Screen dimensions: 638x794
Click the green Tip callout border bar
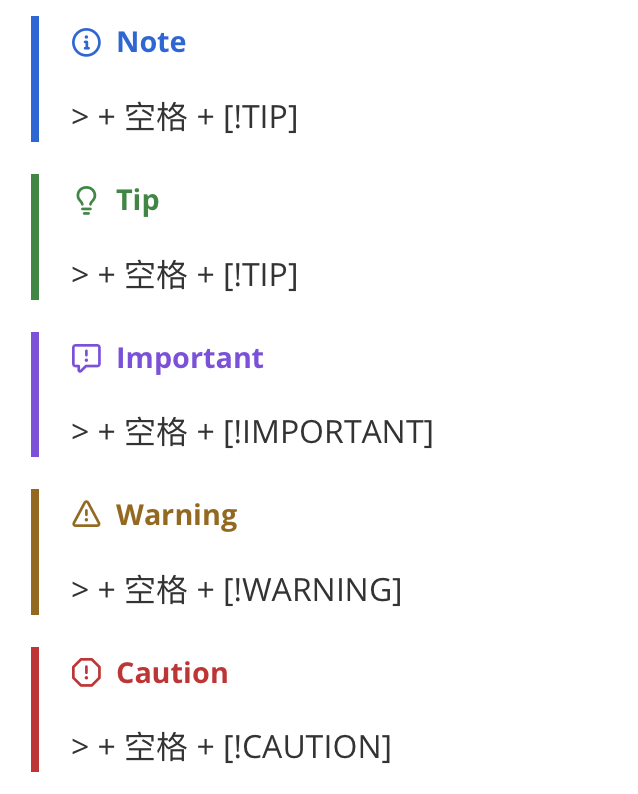coord(35,237)
